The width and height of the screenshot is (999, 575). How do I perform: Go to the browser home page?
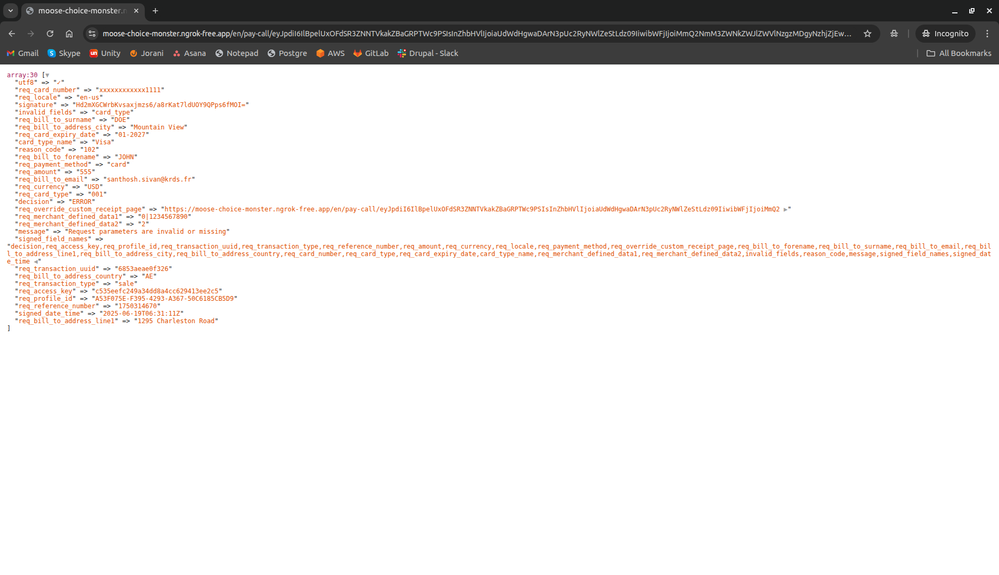(70, 33)
